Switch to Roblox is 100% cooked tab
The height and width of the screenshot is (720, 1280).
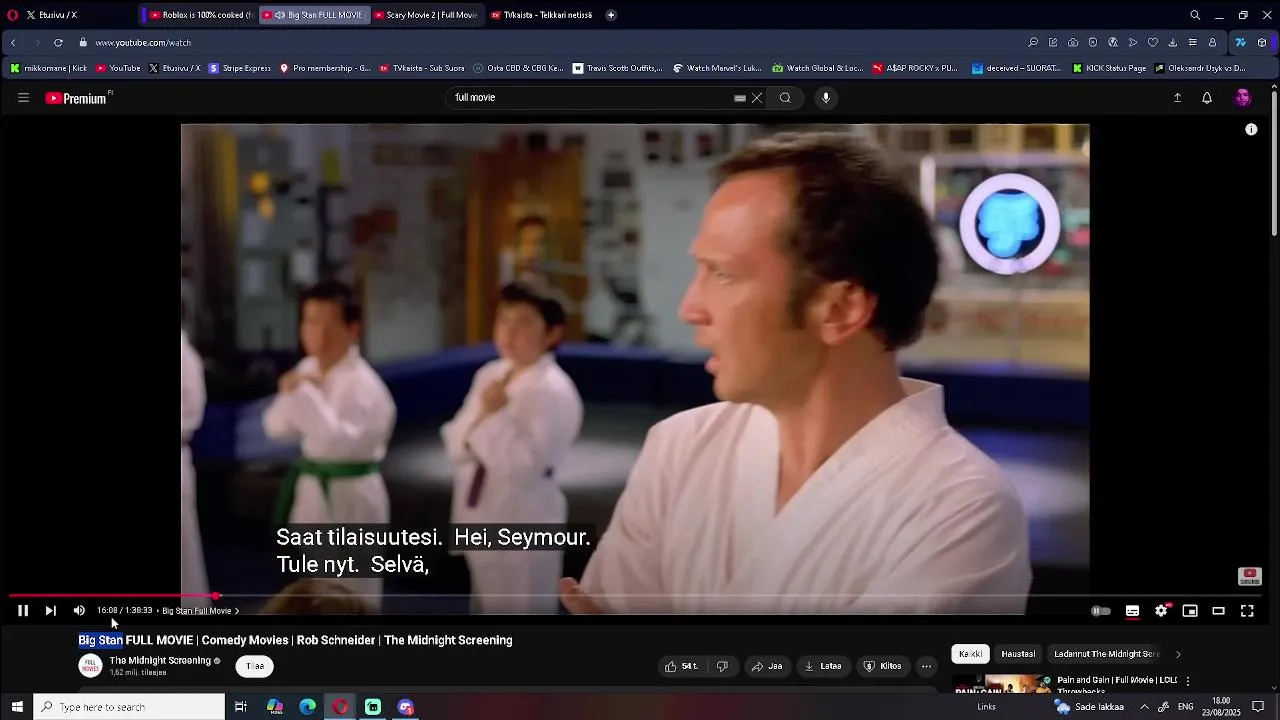pos(200,15)
